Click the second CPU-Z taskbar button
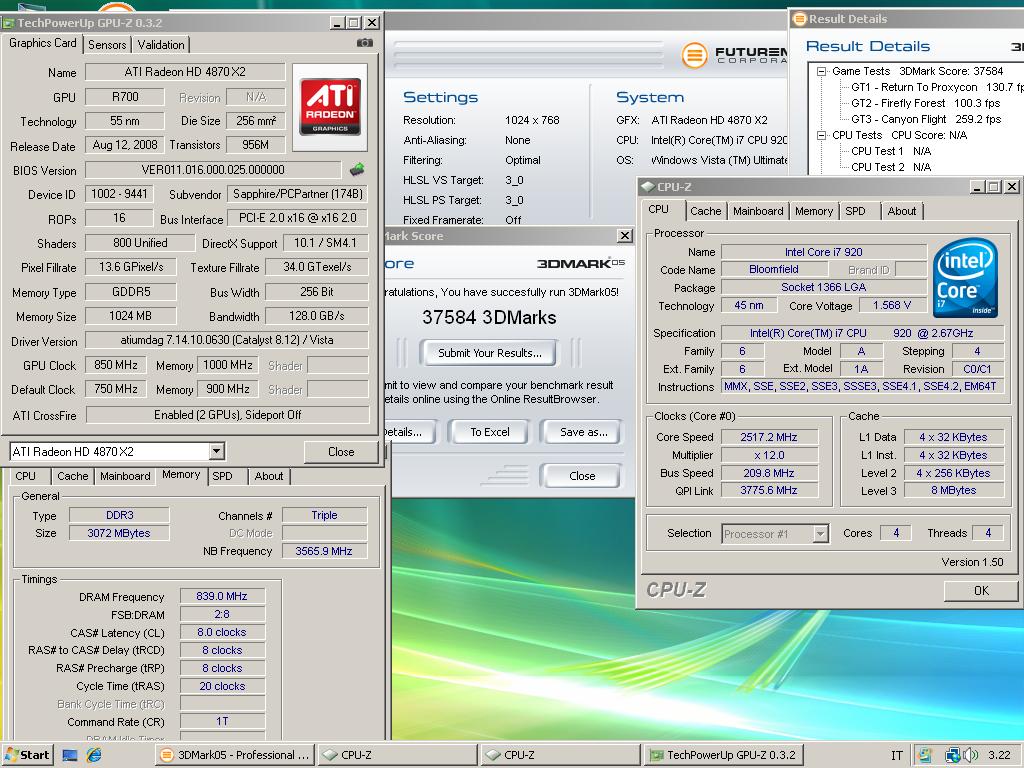This screenshot has width=1024, height=768. pyautogui.click(x=560, y=755)
